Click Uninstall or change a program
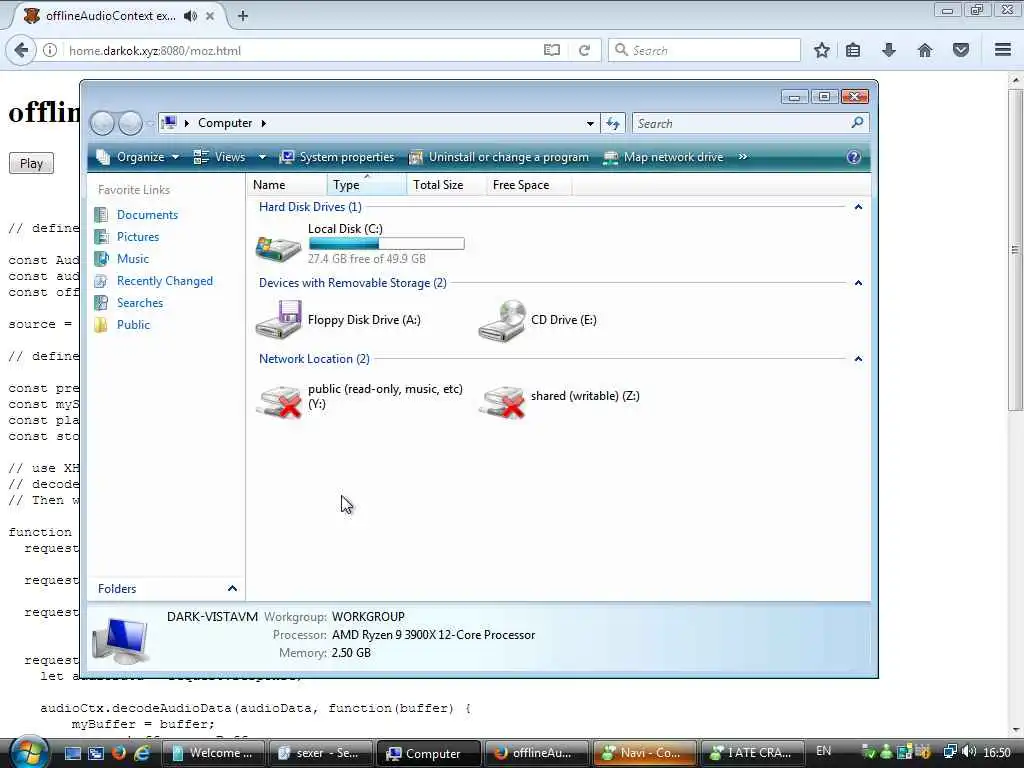This screenshot has width=1024, height=768. pyautogui.click(x=499, y=157)
